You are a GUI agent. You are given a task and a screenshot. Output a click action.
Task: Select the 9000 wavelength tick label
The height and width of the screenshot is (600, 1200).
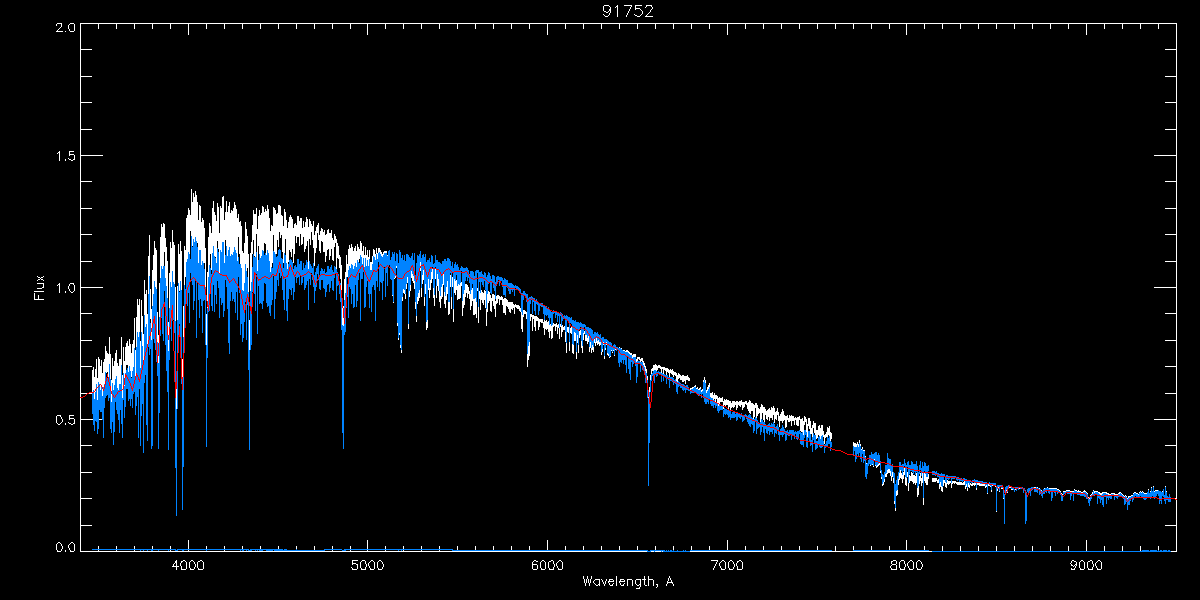point(1087,565)
